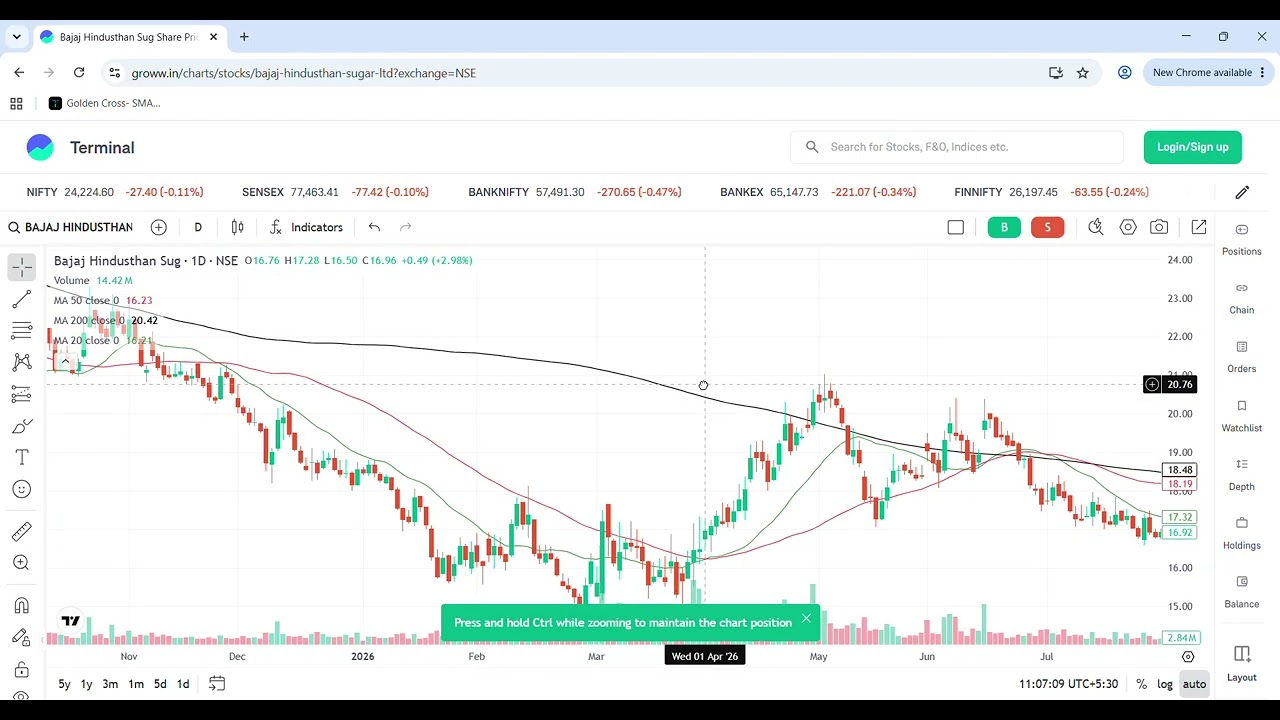Click the MA 50 close indicator legend
Screen dimensions: 1280x720
pyautogui.click(x=86, y=300)
